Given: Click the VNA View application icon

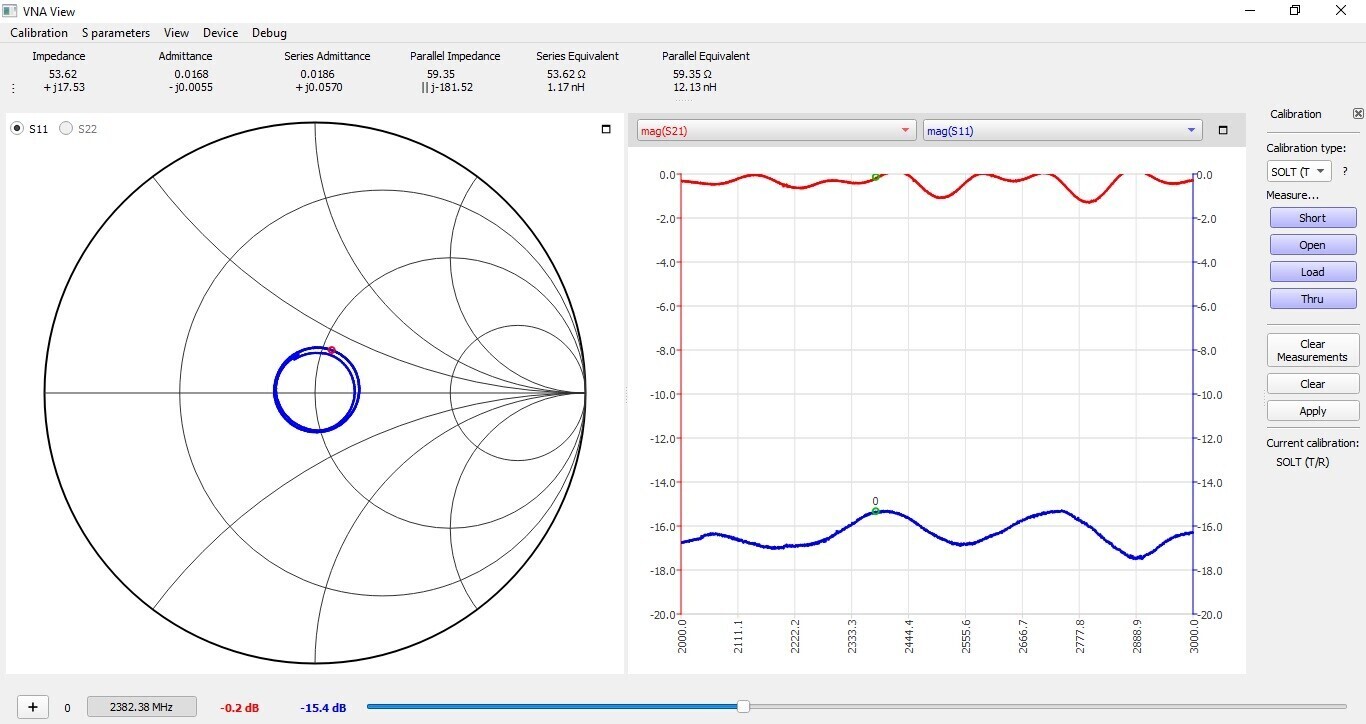Looking at the screenshot, I should point(10,11).
